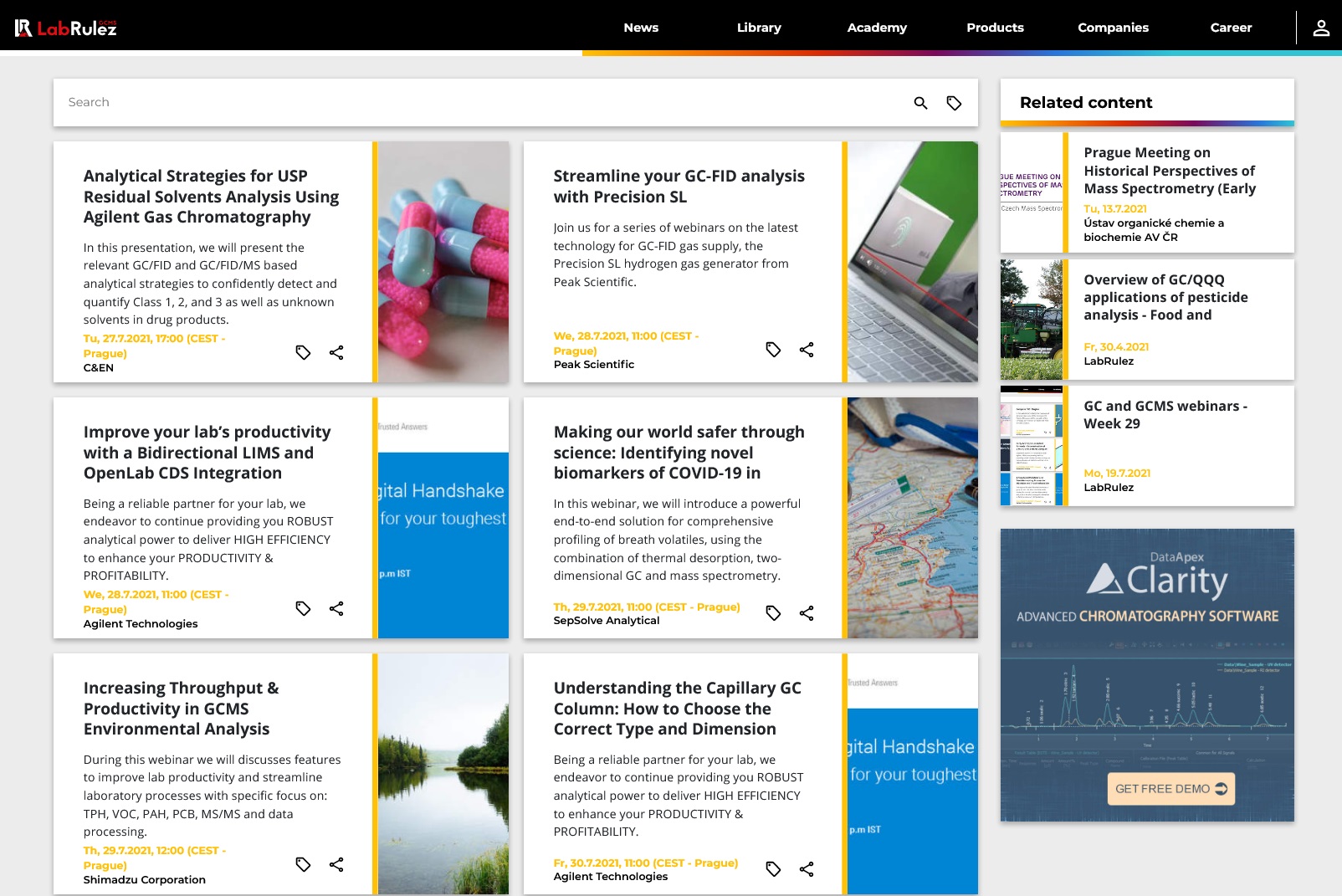The height and width of the screenshot is (896, 1342).
Task: Open the News menu
Action: [x=641, y=28]
